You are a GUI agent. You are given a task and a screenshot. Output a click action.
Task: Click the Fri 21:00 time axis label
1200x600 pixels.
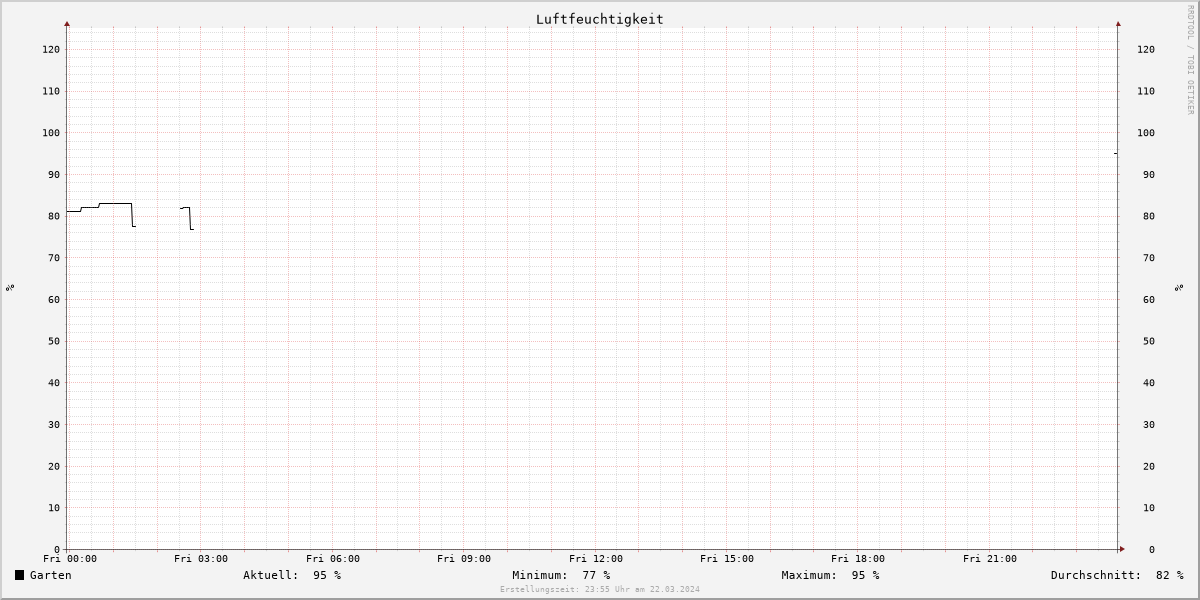pyautogui.click(x=990, y=559)
